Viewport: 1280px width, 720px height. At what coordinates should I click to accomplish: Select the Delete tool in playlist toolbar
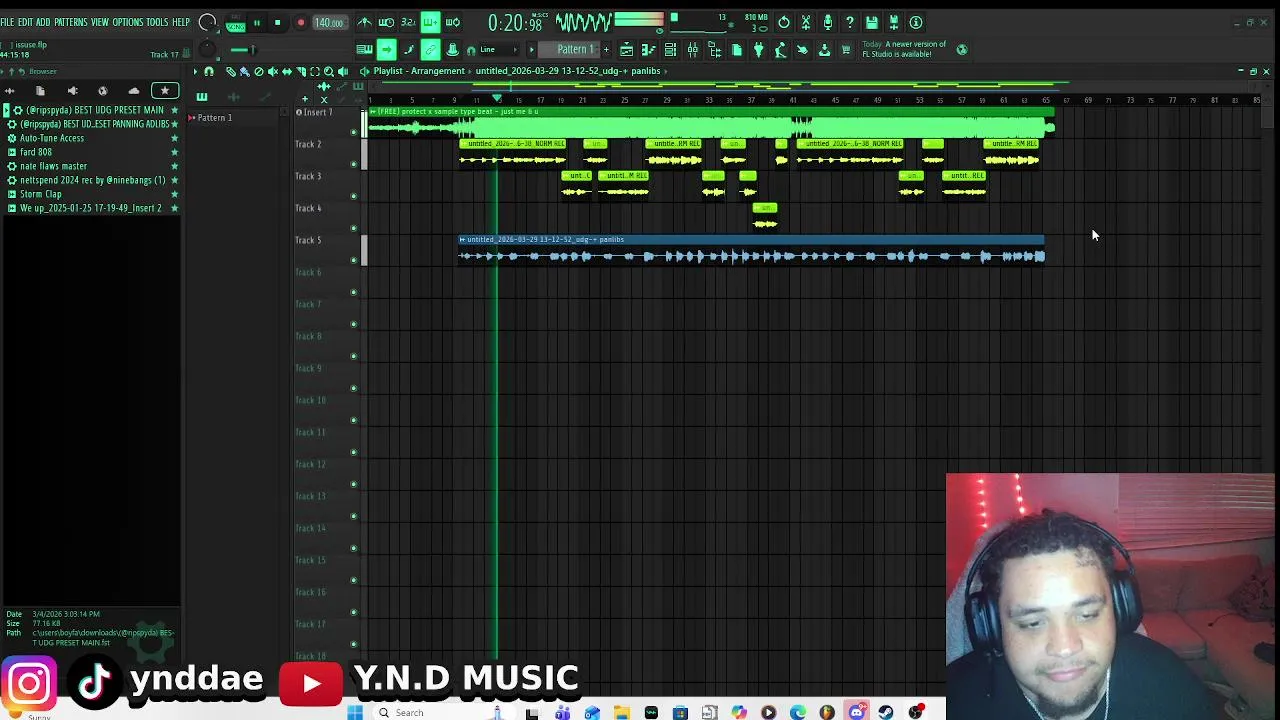(x=259, y=71)
